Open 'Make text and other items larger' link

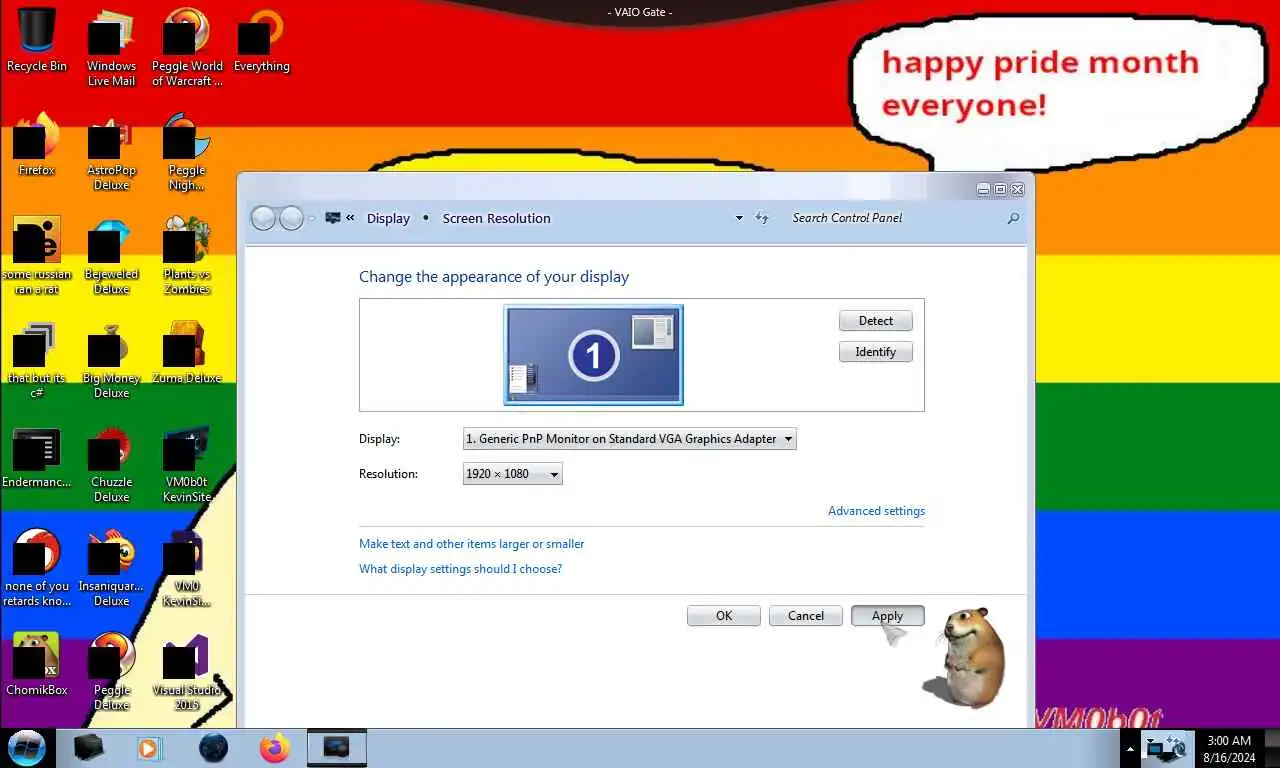pyautogui.click(x=471, y=544)
